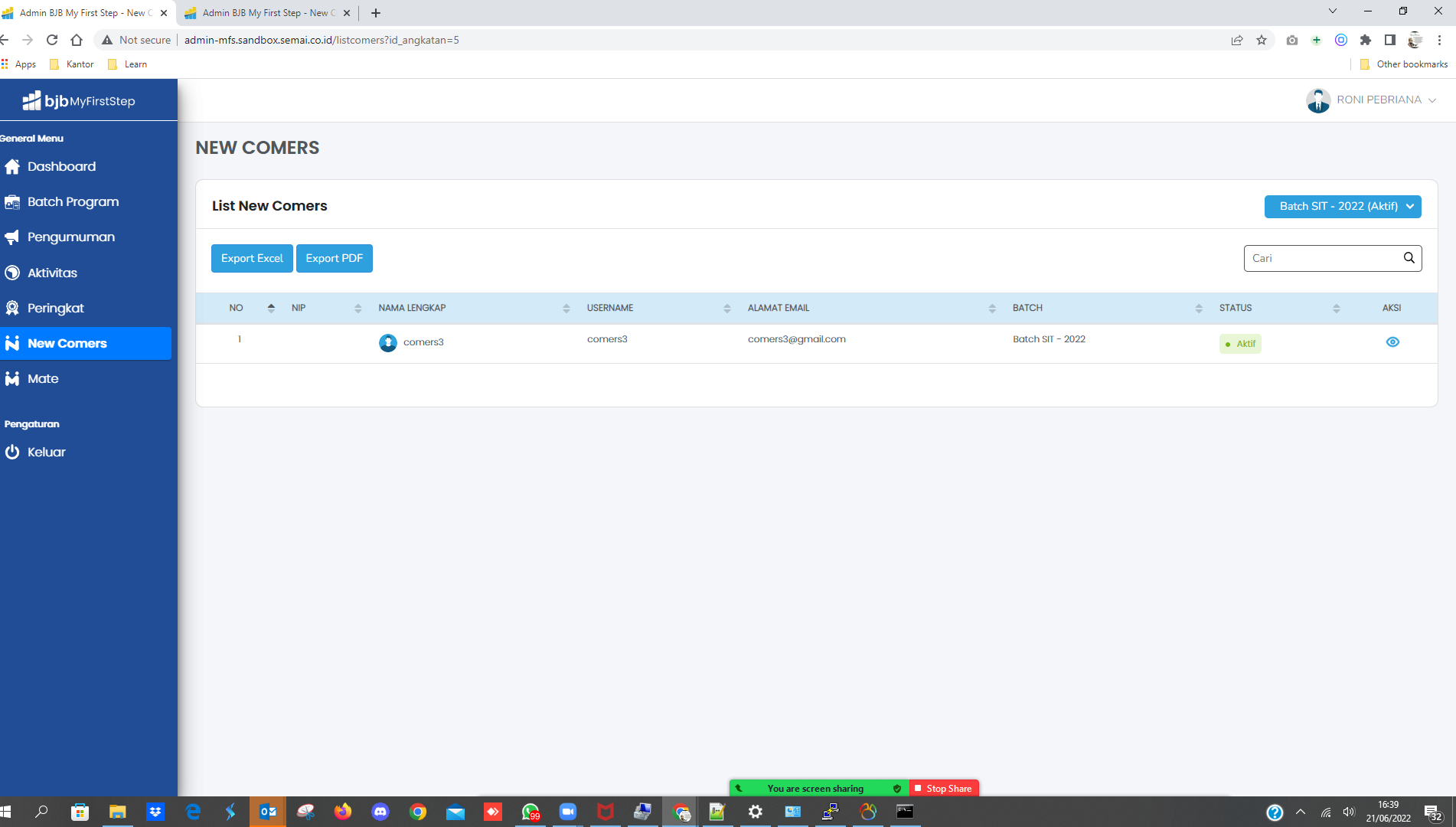
Task: Click the browser back arrow
Action: [x=5, y=40]
